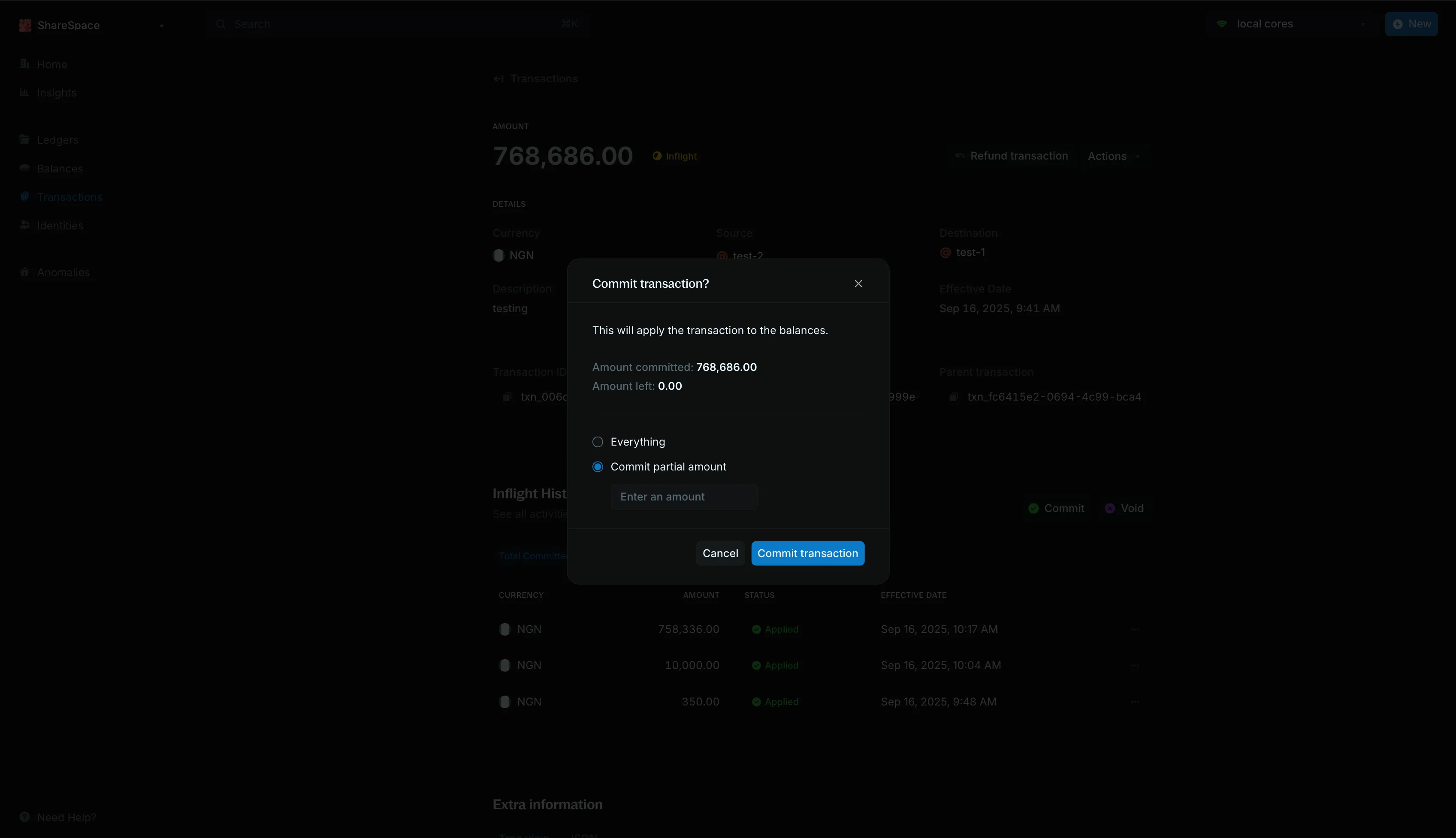Copy the parent transaction ID icon
Screen dimensions: 1456x838
(x=953, y=397)
